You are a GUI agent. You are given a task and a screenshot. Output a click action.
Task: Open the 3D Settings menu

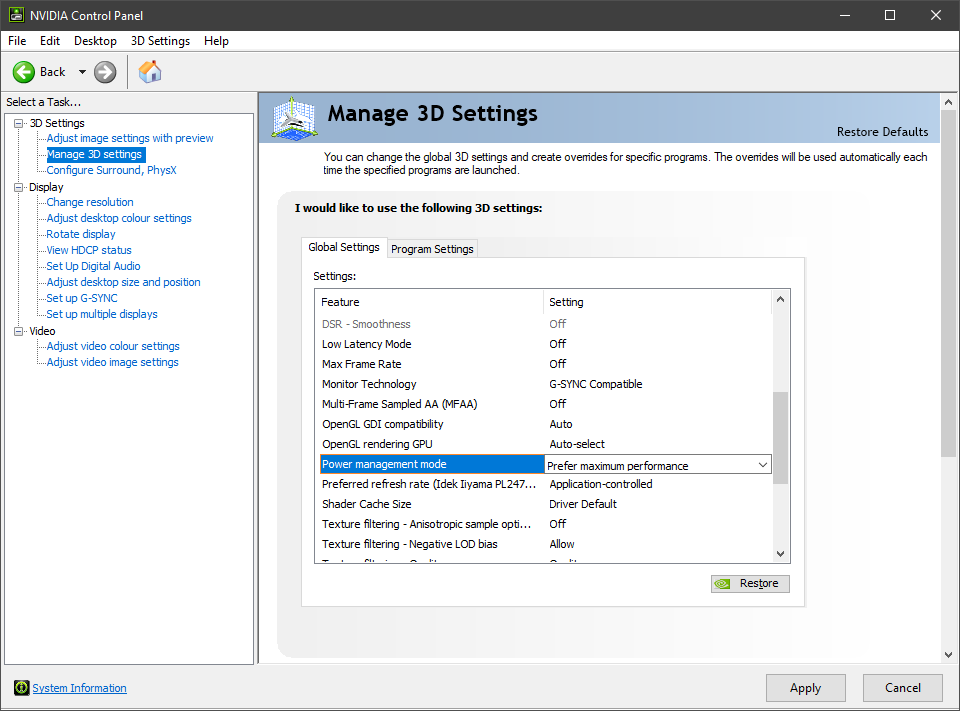tap(160, 41)
